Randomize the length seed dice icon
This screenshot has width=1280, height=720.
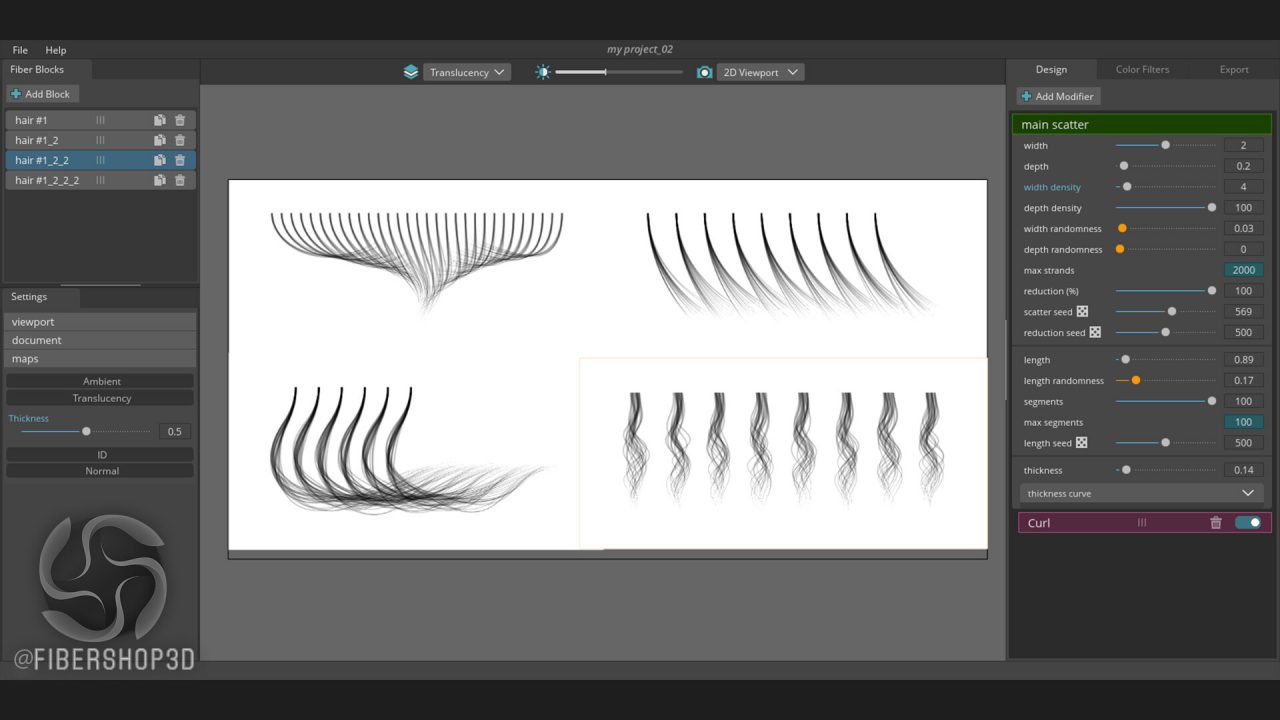(1082, 443)
